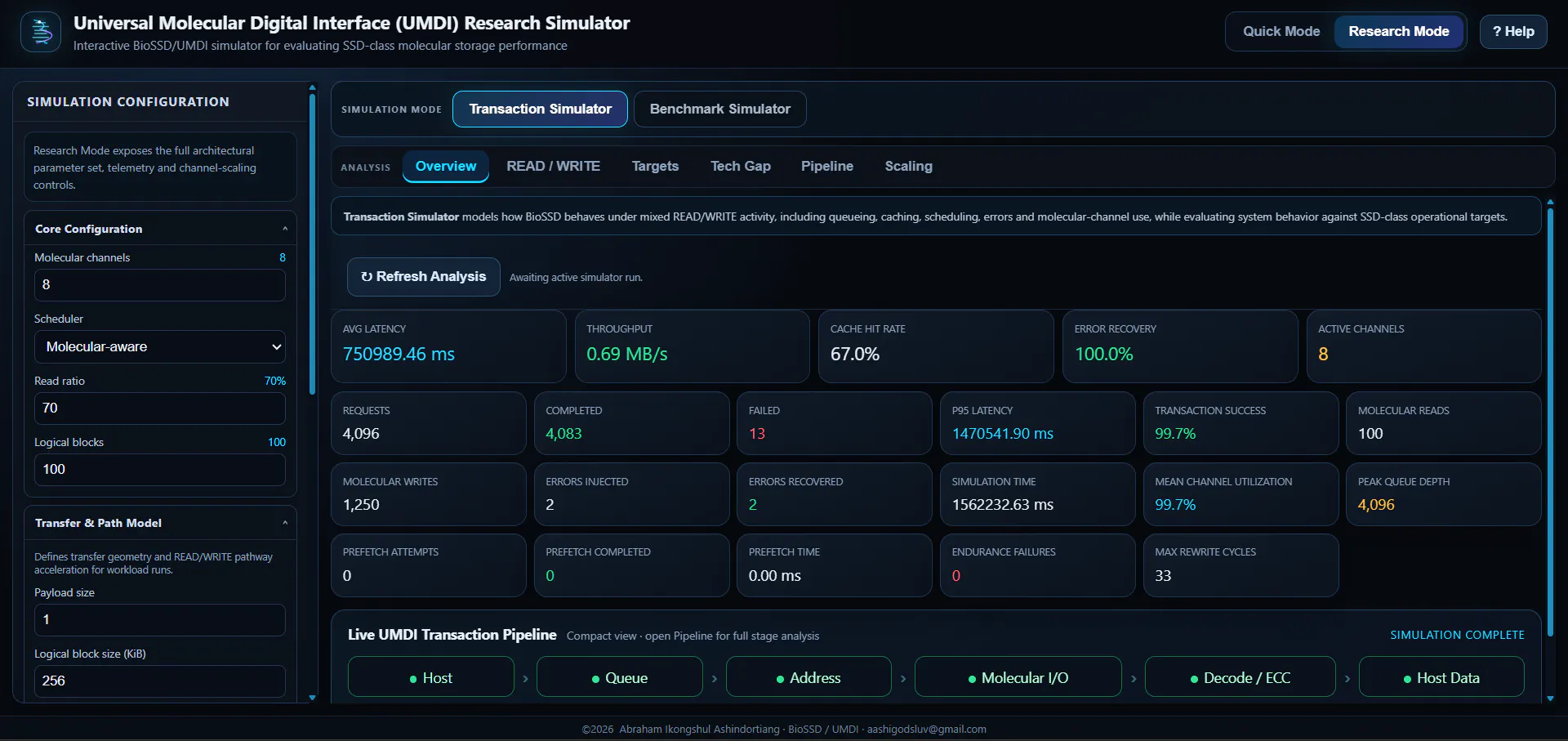This screenshot has width=1568, height=741.
Task: Select the Decode / ECC pipeline stage
Action: pyautogui.click(x=1241, y=677)
